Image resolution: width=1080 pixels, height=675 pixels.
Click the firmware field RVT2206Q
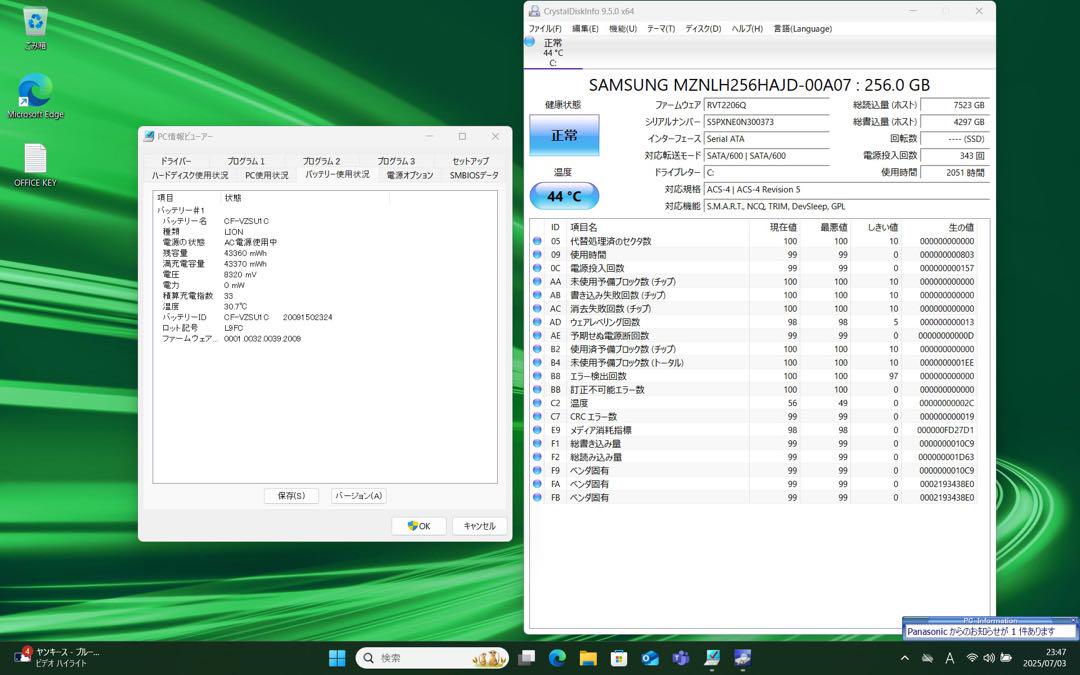click(x=767, y=105)
